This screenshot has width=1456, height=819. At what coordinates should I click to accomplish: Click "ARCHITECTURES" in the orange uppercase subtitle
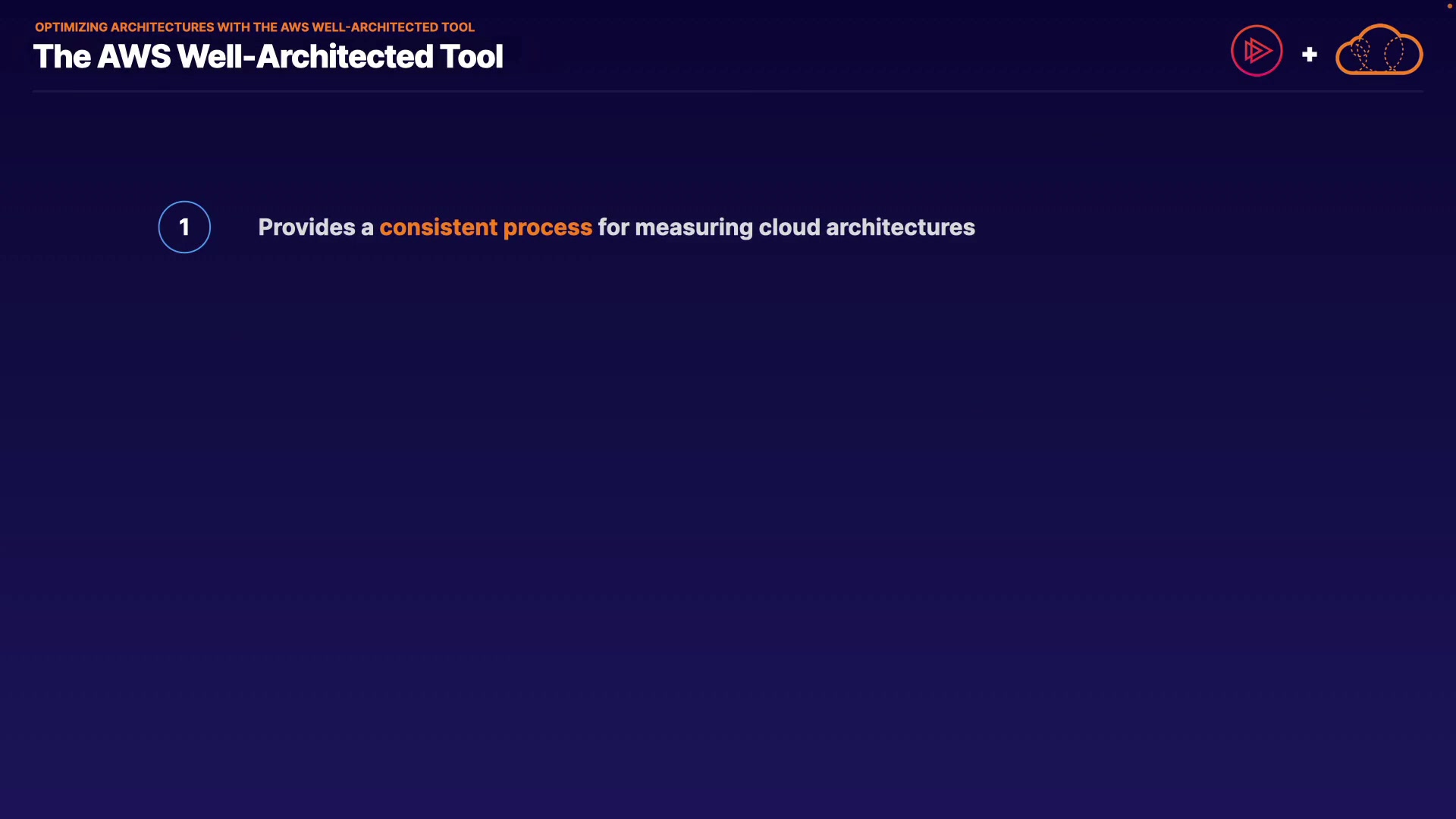[x=162, y=27]
